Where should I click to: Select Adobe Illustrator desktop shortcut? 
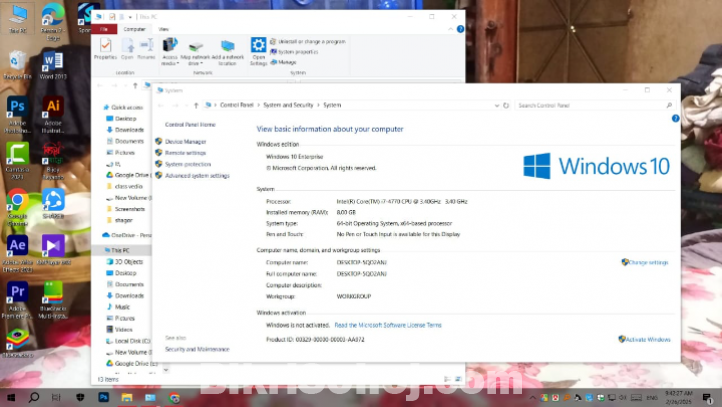(x=53, y=115)
